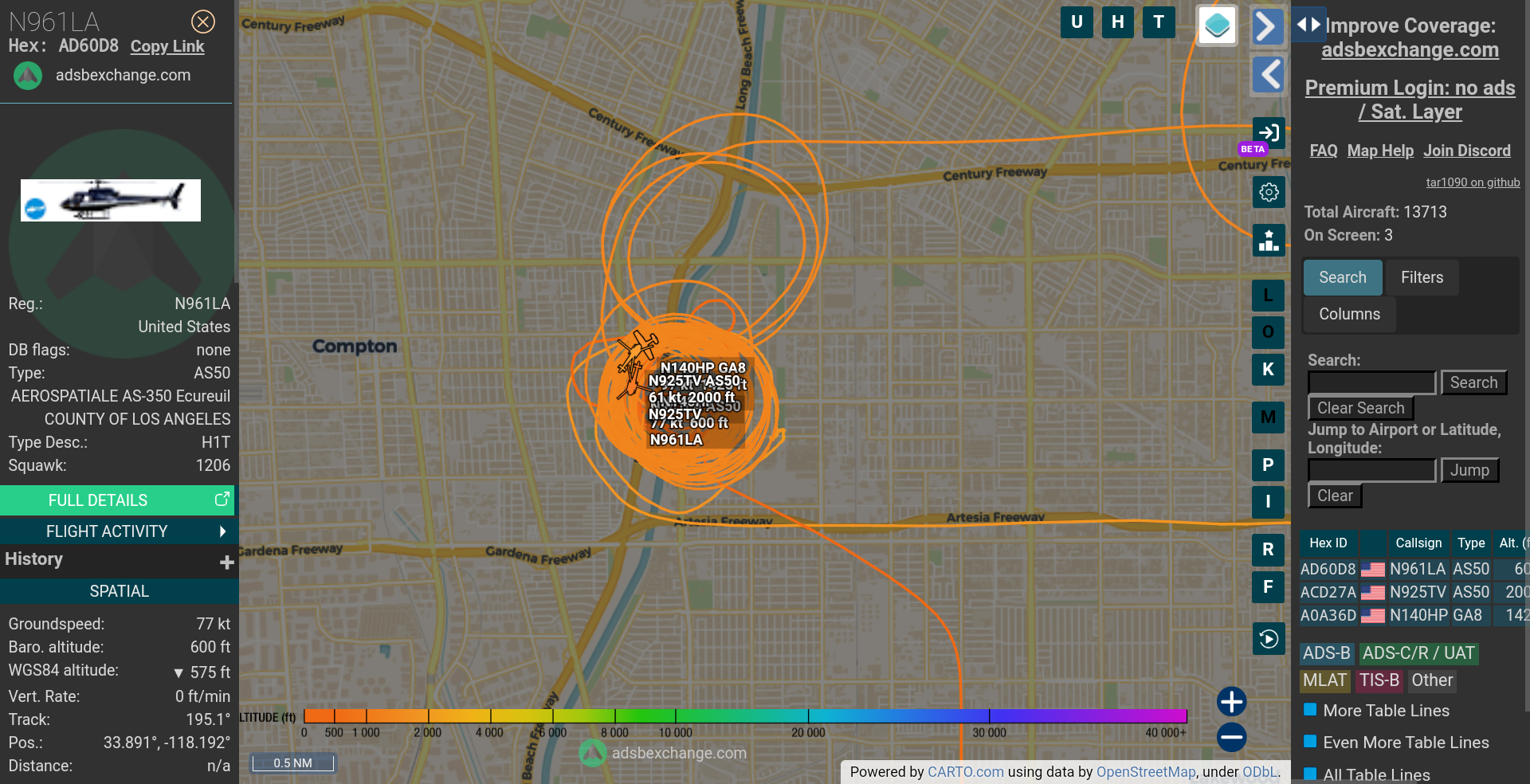
Task: Click the H map toggle button
Action: [x=1118, y=22]
